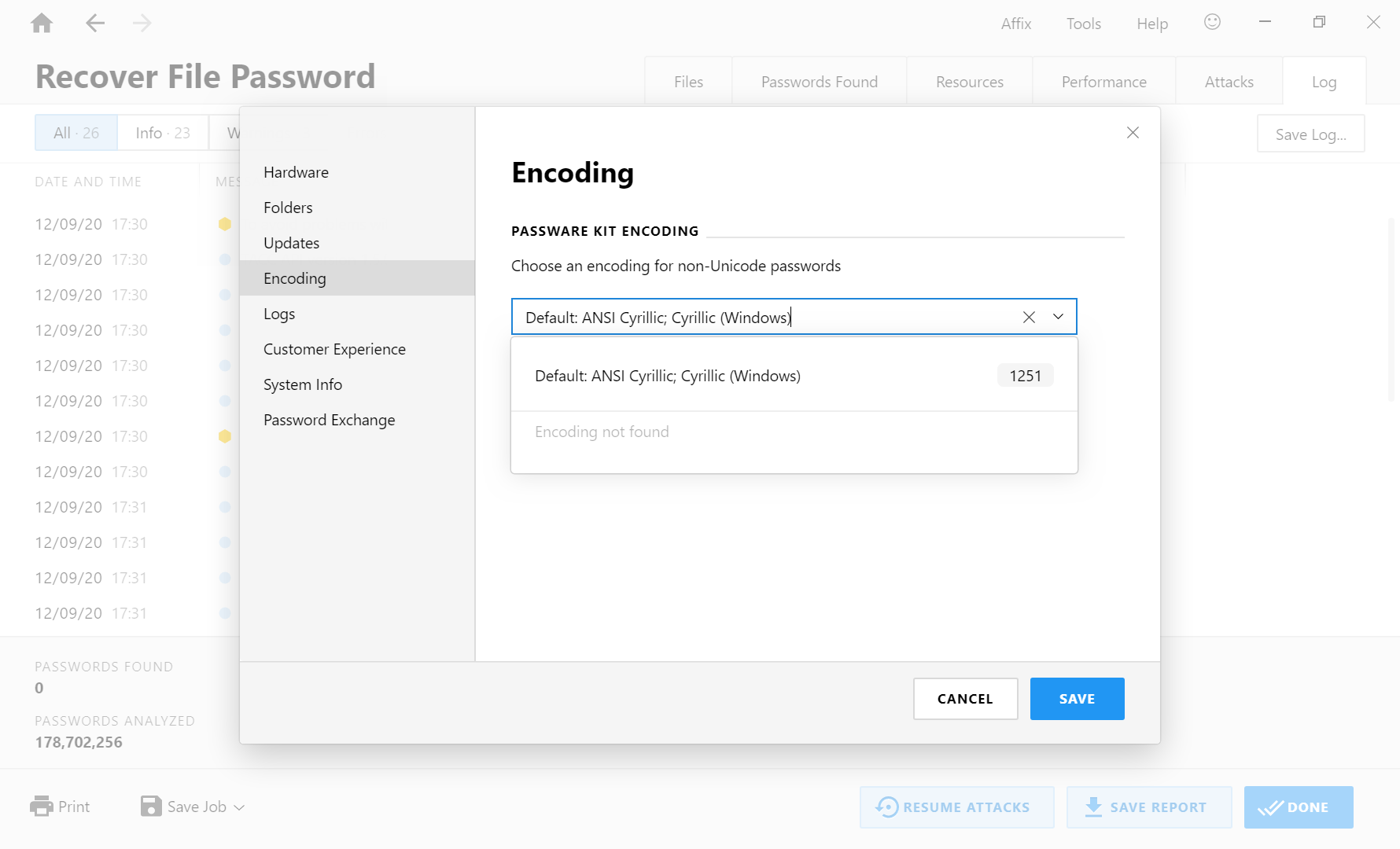Open the smiley feedback icon

(1212, 23)
